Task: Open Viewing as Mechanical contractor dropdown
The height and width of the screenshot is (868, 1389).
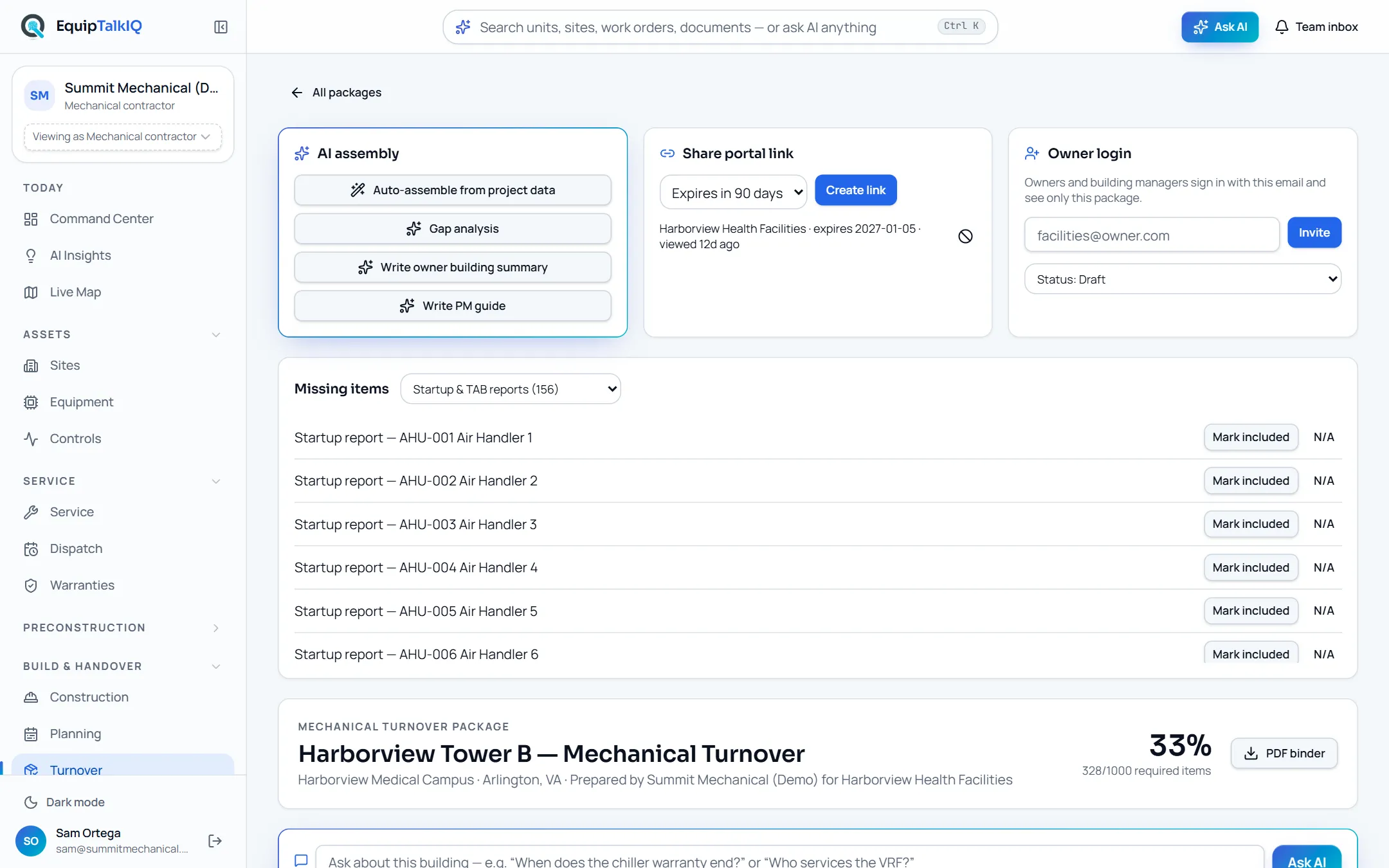Action: [123, 137]
